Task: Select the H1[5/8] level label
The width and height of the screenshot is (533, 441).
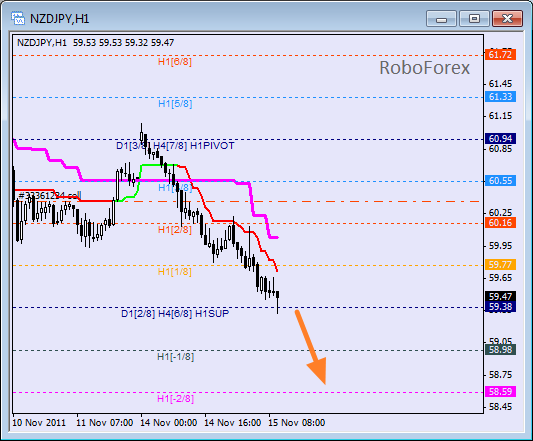Action: pos(175,104)
